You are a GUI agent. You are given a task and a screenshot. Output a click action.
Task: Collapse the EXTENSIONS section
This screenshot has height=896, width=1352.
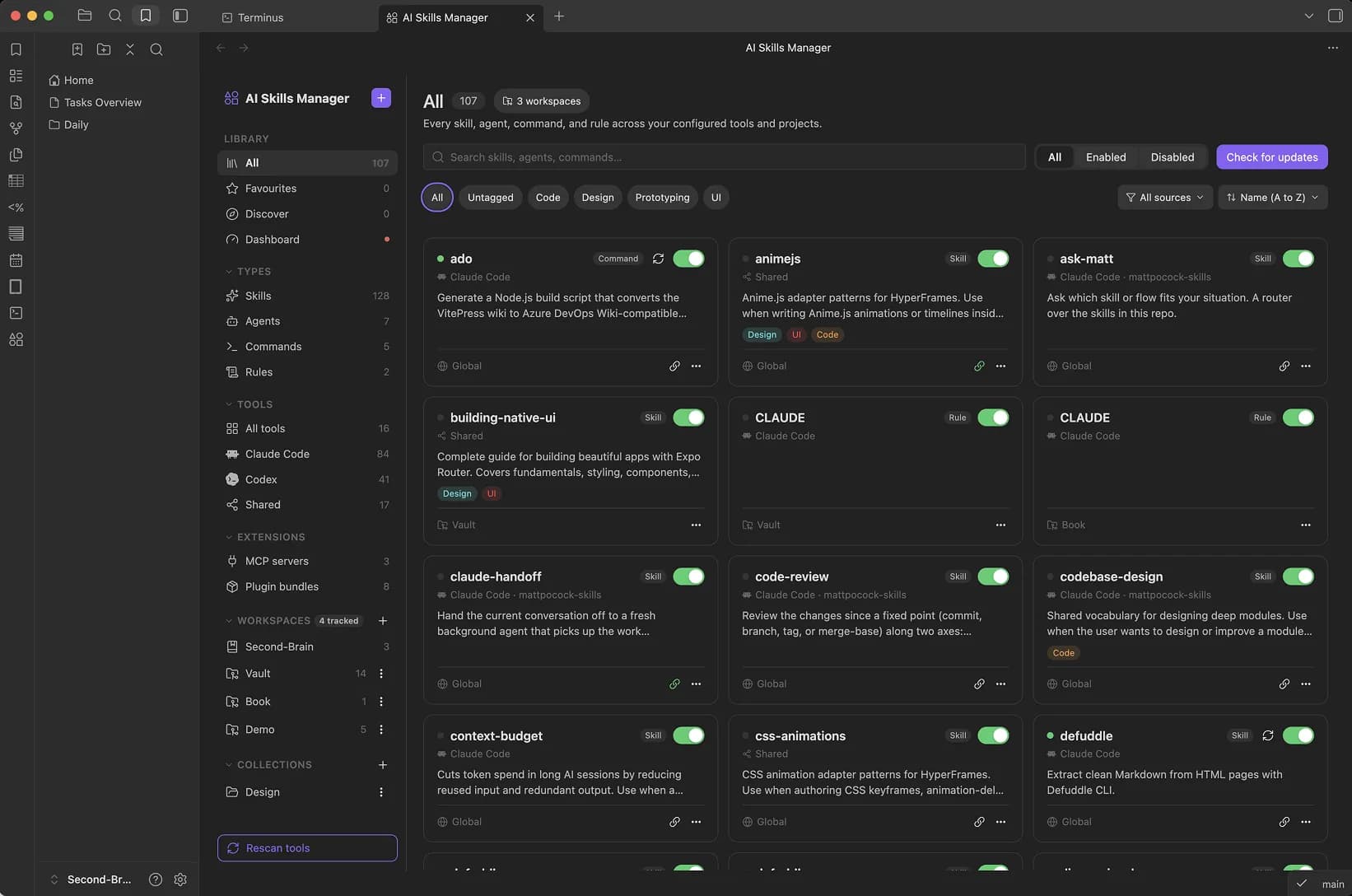(265, 537)
